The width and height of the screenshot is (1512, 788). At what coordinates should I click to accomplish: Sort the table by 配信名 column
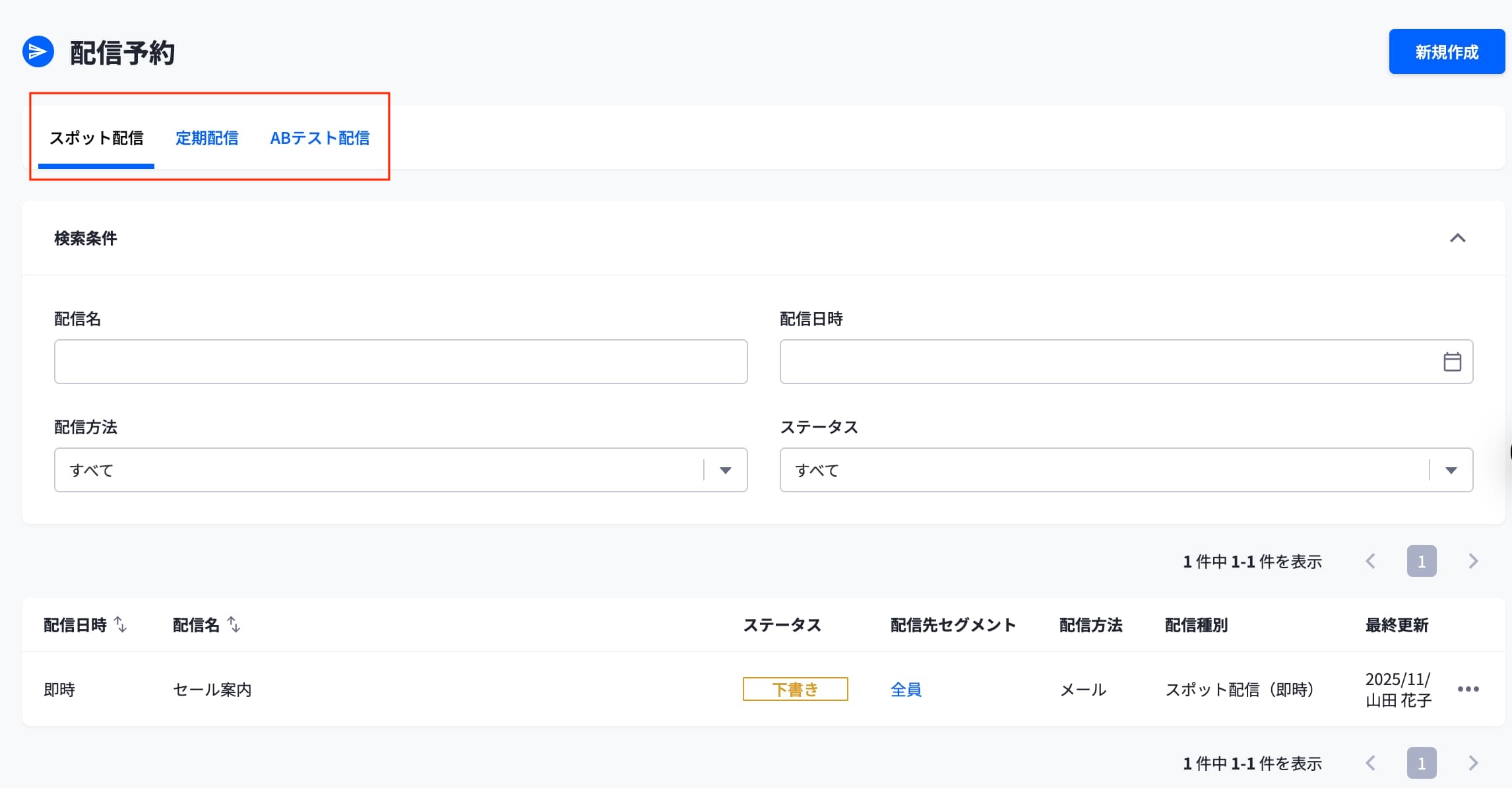pyautogui.click(x=234, y=624)
